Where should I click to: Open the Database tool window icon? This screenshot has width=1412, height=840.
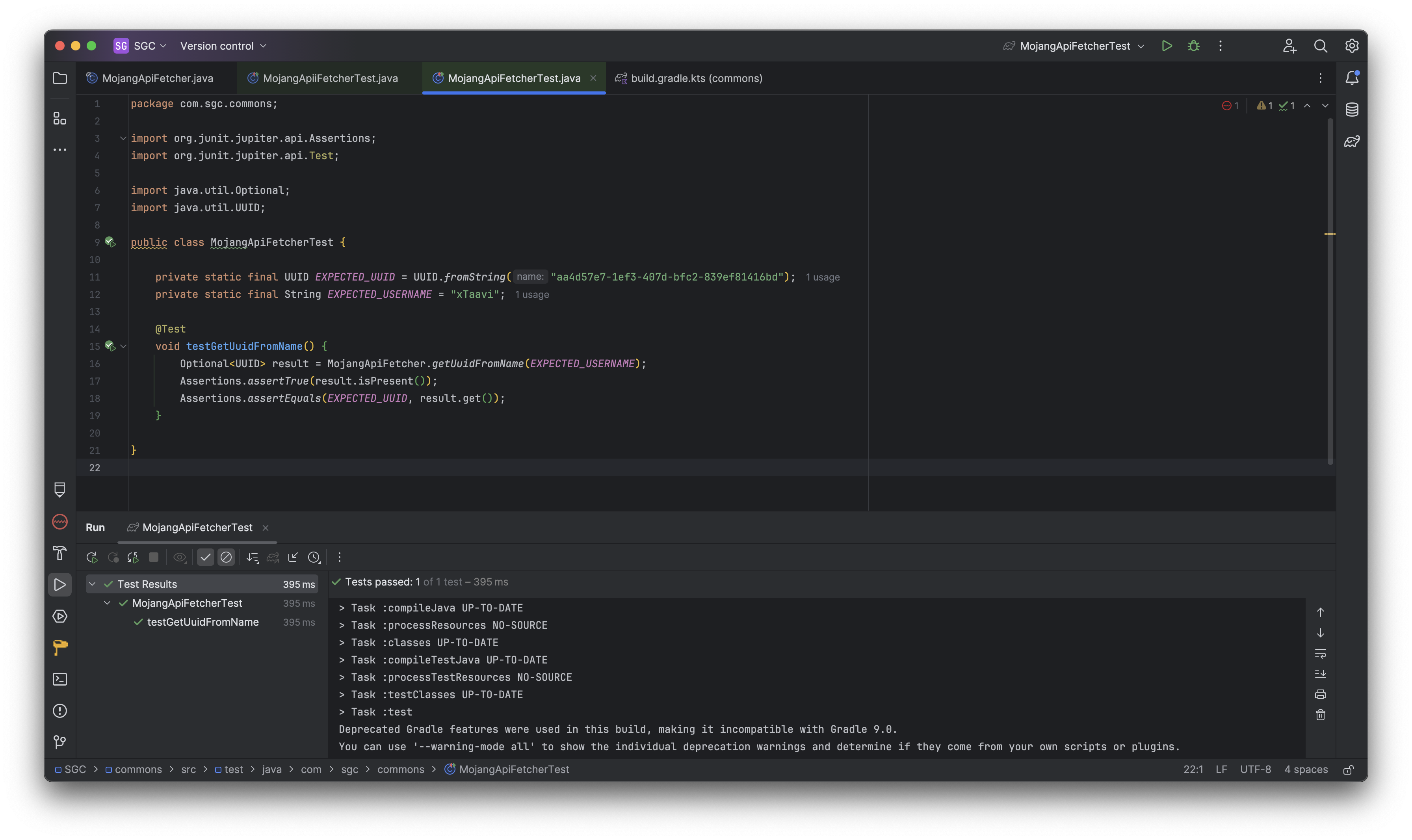point(1351,110)
